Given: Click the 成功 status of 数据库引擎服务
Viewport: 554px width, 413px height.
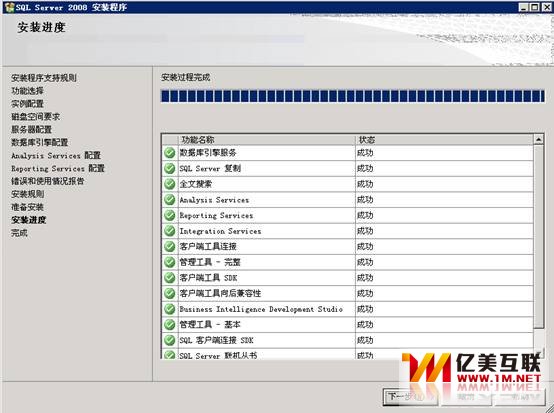Looking at the screenshot, I should click(365, 153).
